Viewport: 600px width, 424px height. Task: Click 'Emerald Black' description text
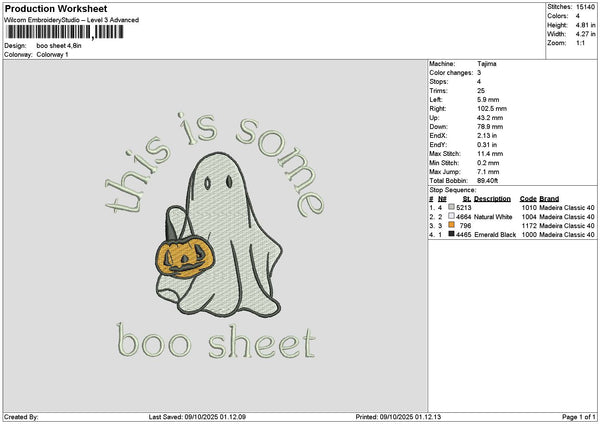click(x=495, y=234)
